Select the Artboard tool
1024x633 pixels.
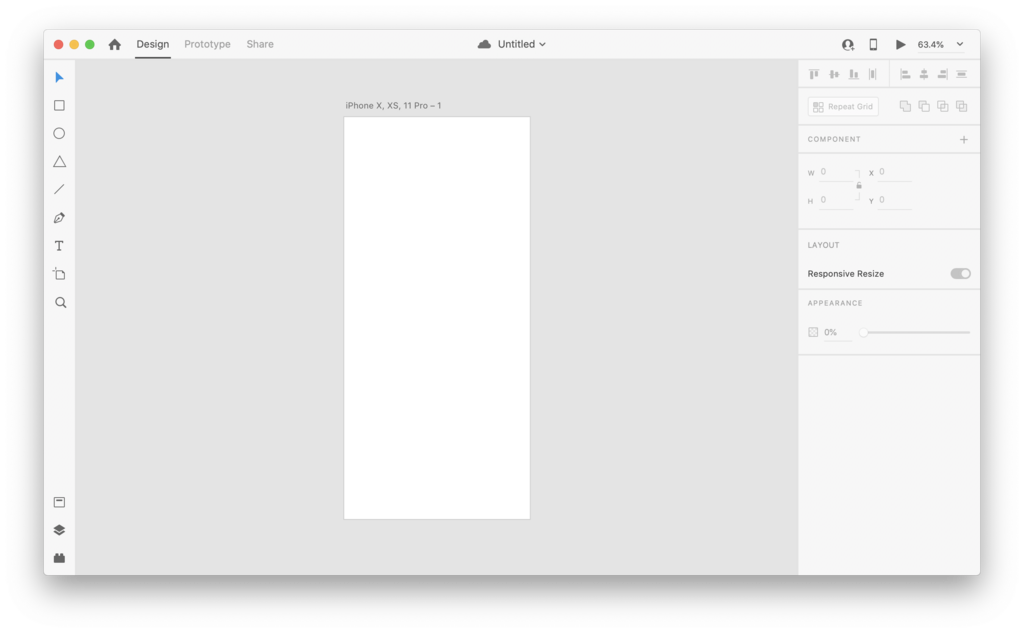click(59, 274)
